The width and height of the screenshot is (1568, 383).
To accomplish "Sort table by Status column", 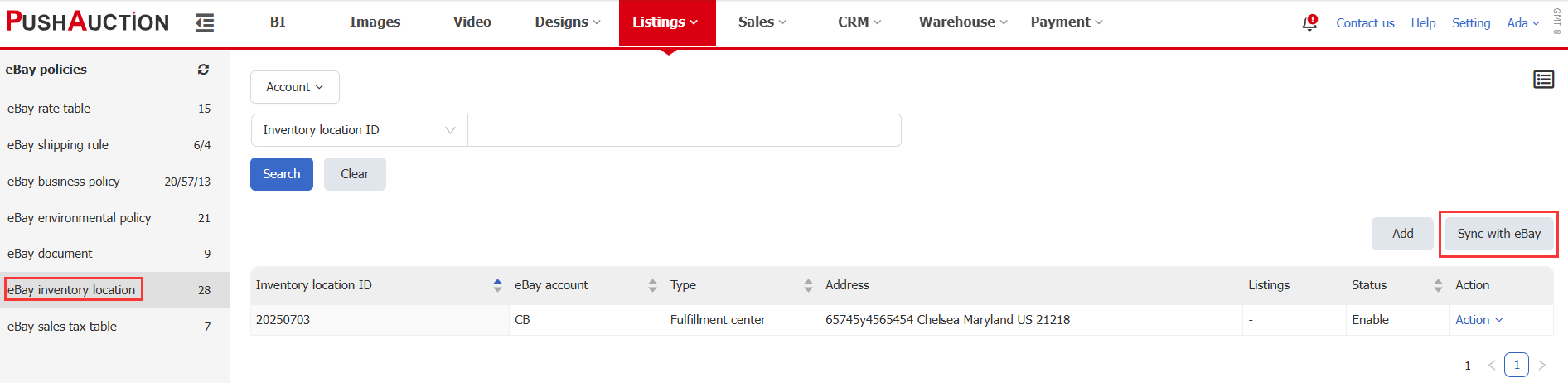I will (1438, 285).
